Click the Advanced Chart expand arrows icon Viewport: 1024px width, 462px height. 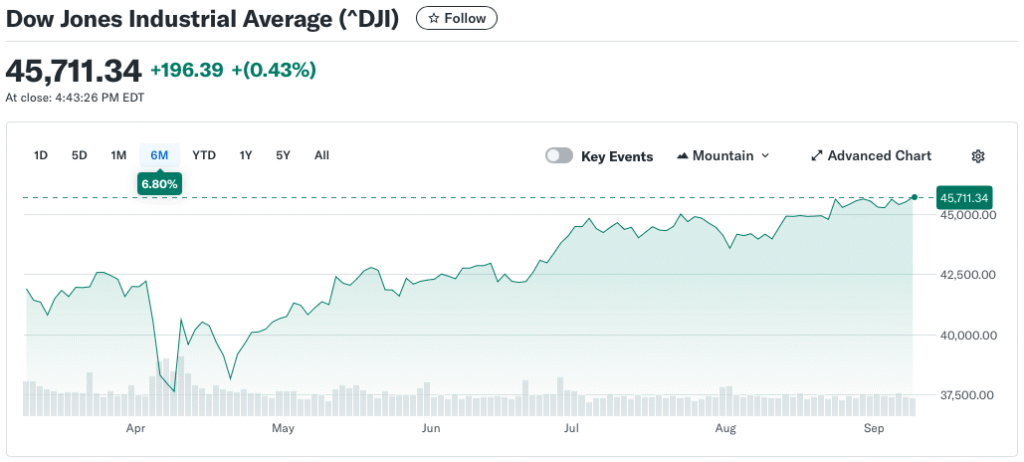point(816,156)
